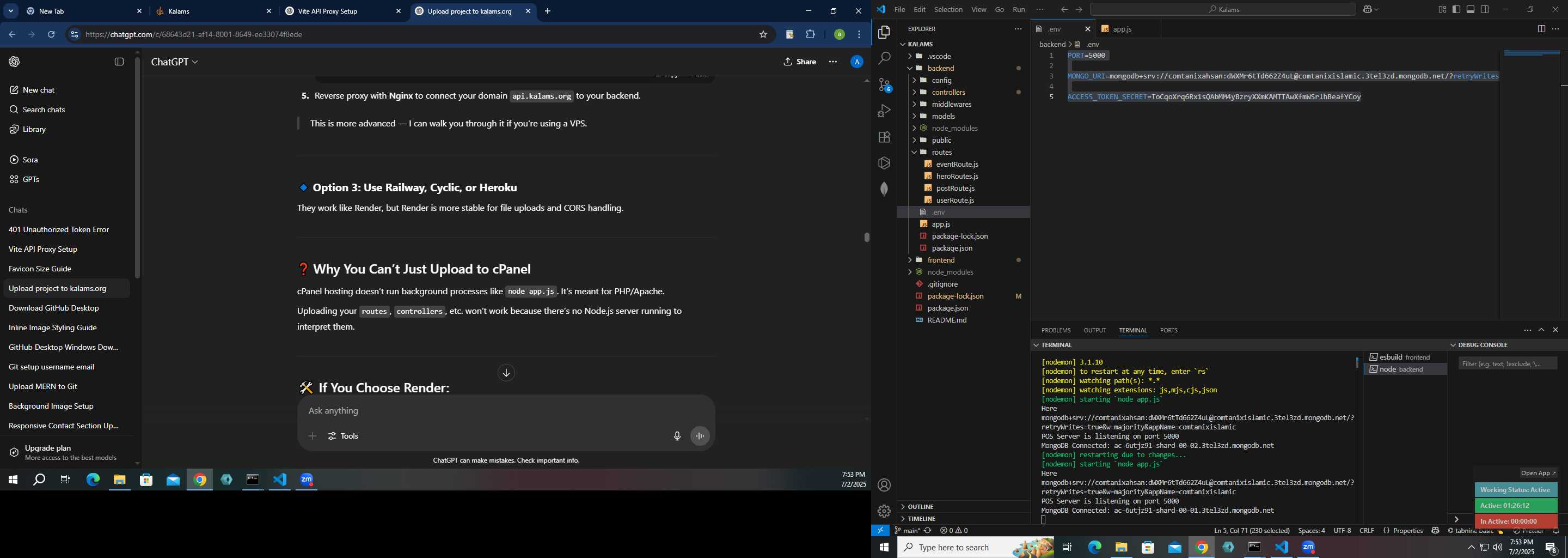The image size is (1568, 558).
Task: Synchronize changes next to main* branch
Action: coord(928,531)
